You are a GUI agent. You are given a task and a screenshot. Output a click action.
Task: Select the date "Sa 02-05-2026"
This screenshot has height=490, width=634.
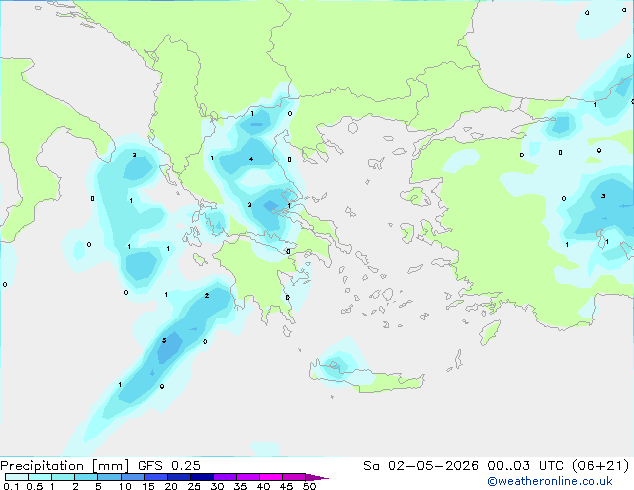click(x=421, y=465)
